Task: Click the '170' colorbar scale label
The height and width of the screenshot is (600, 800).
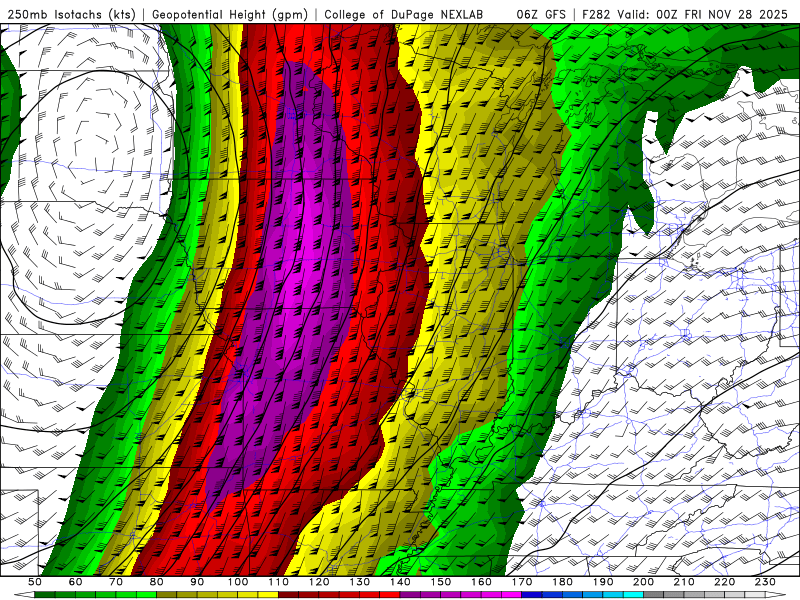Action: [521, 582]
